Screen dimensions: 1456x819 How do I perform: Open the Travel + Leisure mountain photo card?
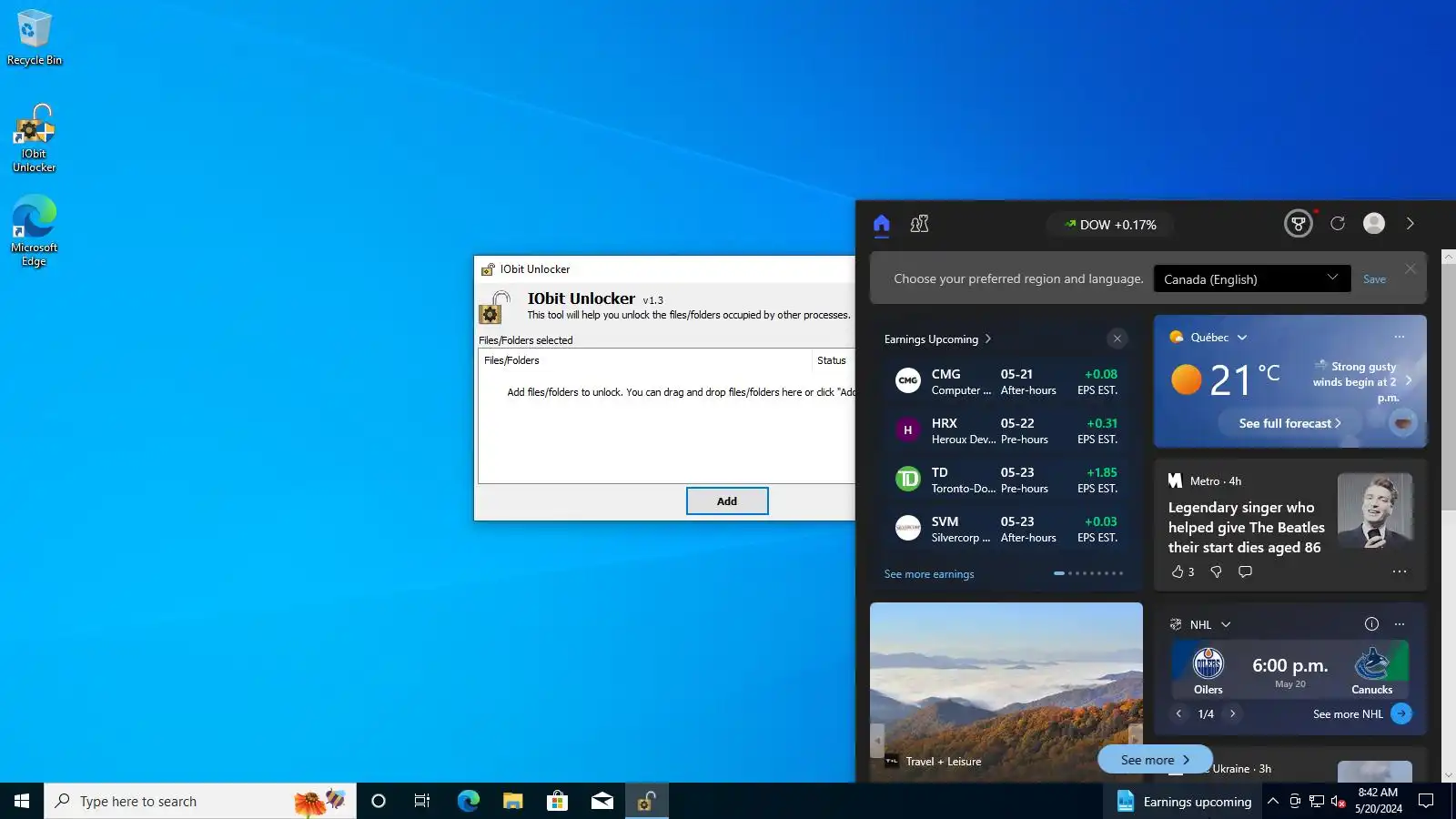click(x=1006, y=692)
